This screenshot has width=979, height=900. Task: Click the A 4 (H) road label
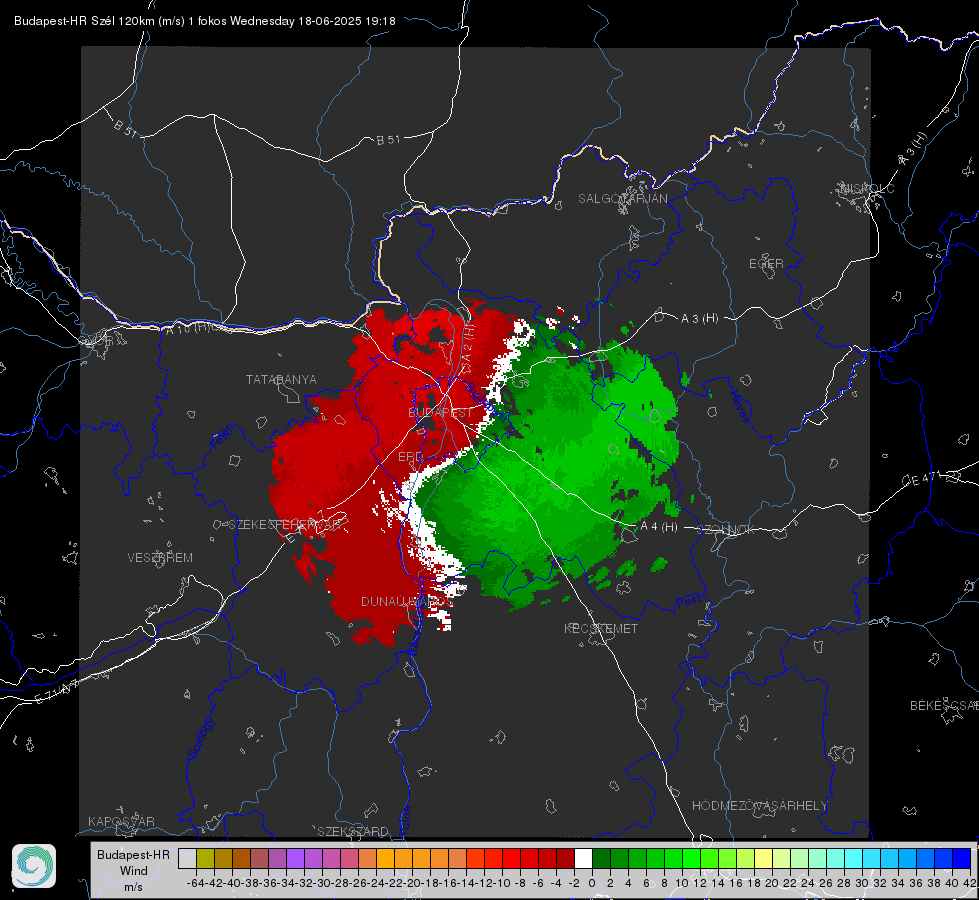point(659,527)
